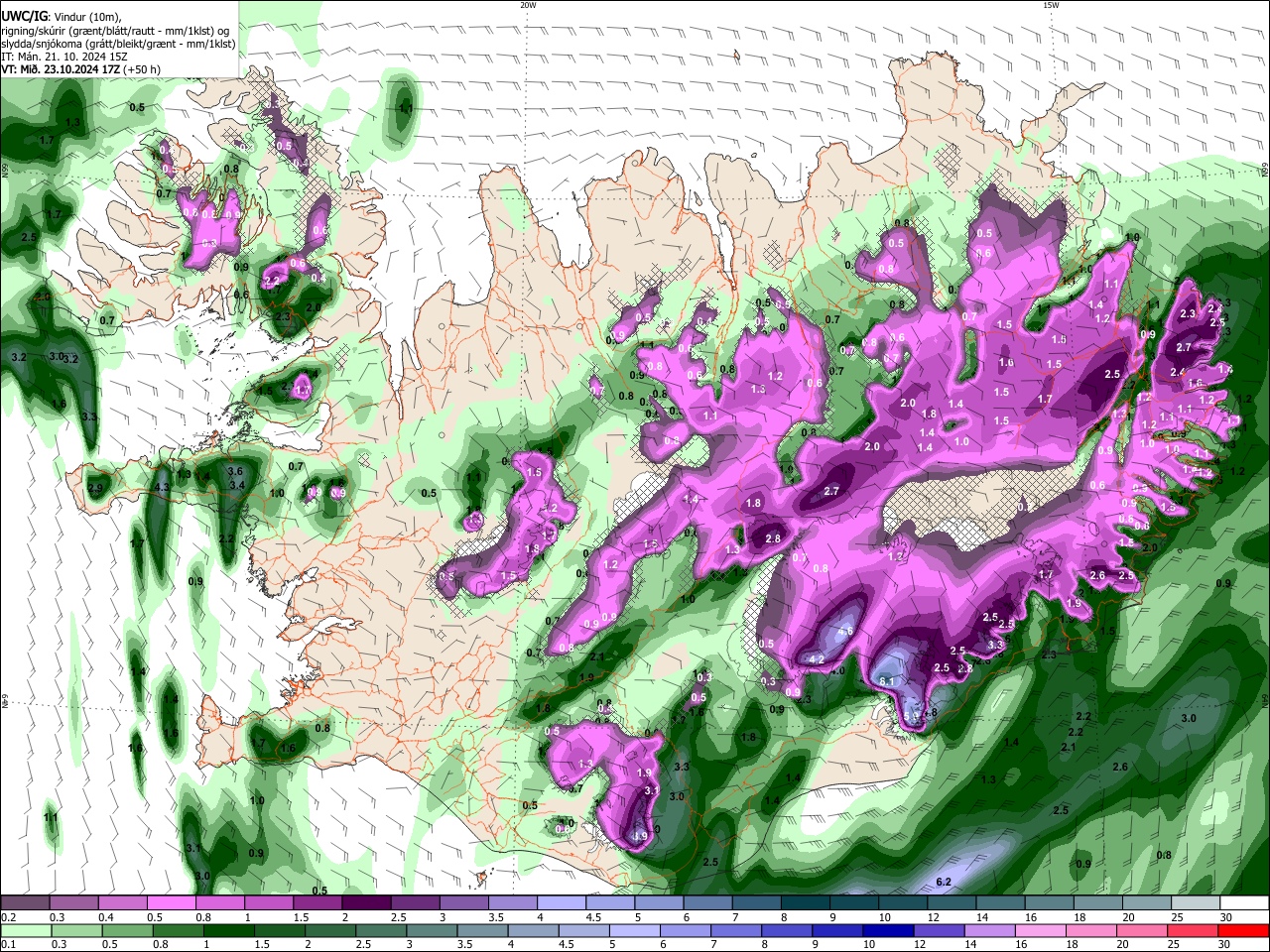Click the '6.2' precipitation value on the map
Viewport: 1270px width, 952px height.
(x=944, y=882)
